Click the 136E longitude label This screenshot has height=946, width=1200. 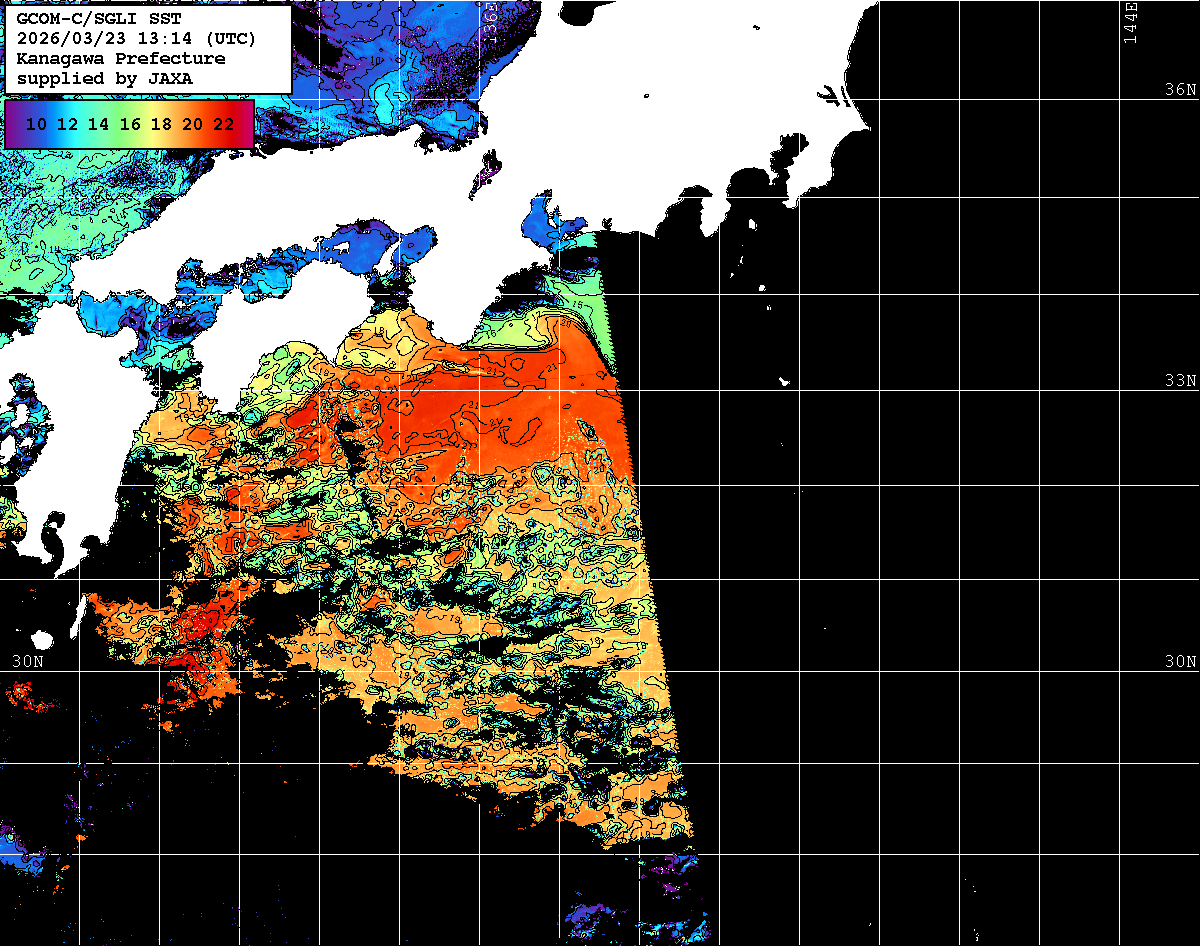[x=489, y=22]
